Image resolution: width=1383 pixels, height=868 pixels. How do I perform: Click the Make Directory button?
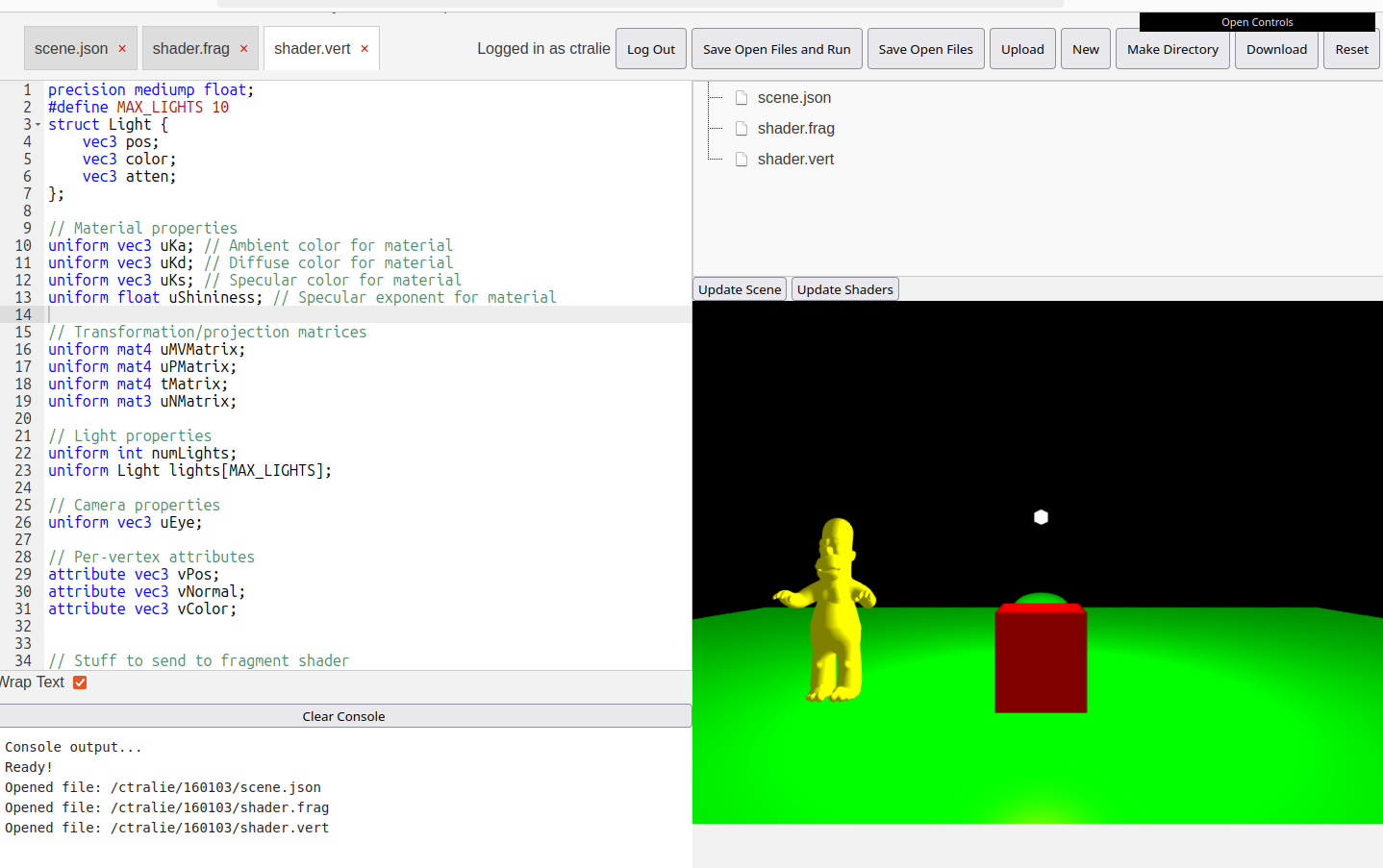click(1172, 49)
